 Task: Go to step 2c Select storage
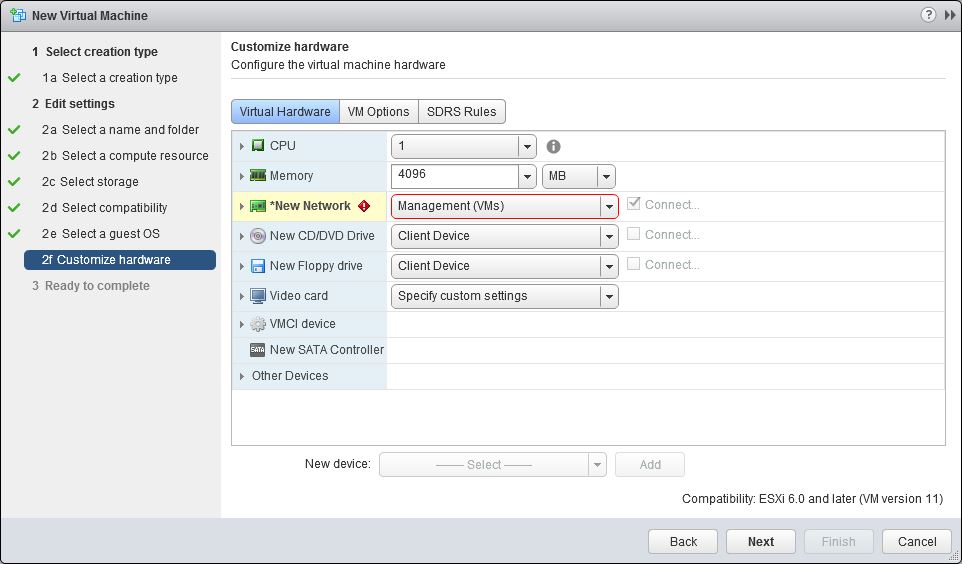pyautogui.click(x=90, y=182)
